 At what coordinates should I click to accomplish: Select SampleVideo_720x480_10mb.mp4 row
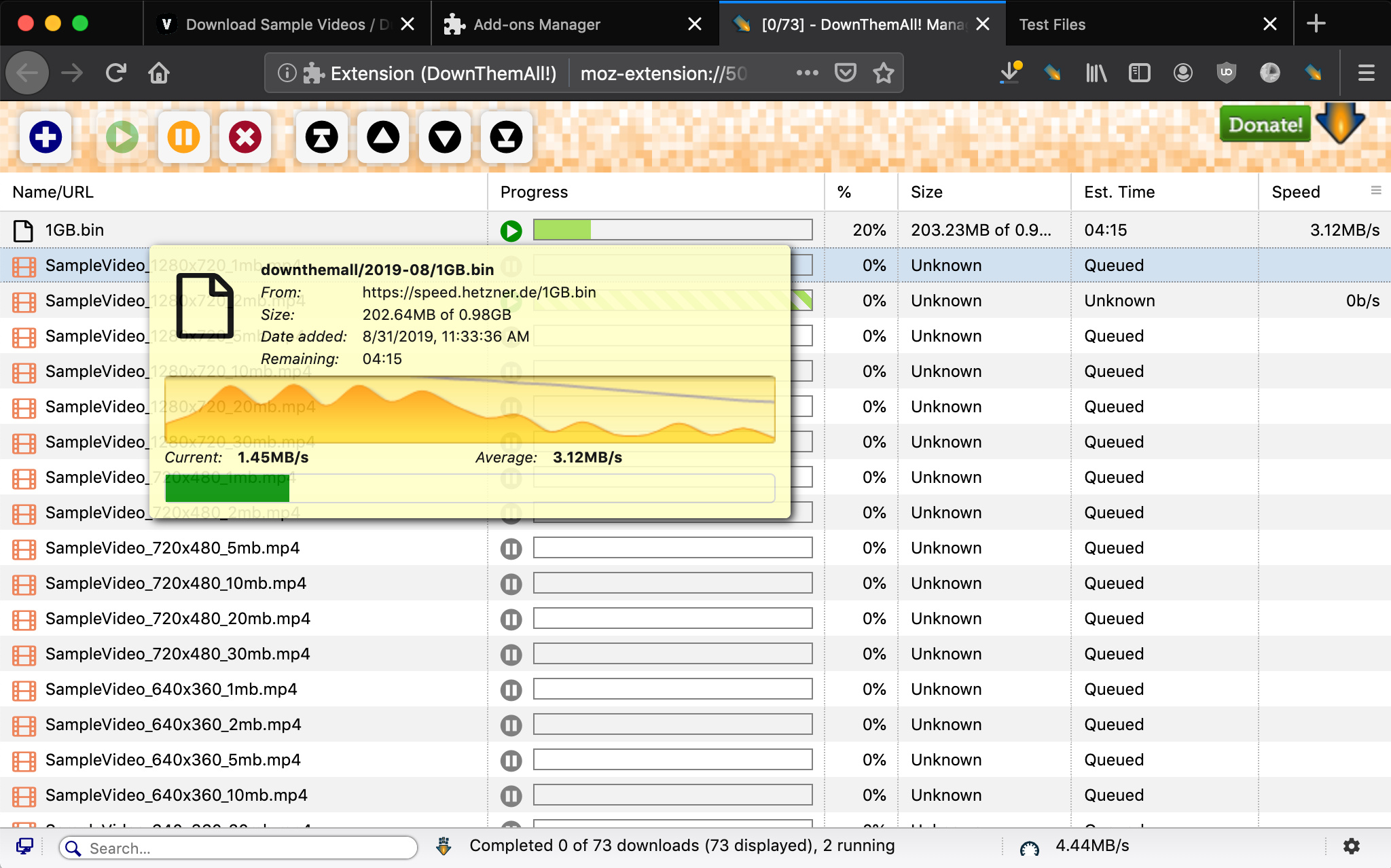pyautogui.click(x=695, y=583)
